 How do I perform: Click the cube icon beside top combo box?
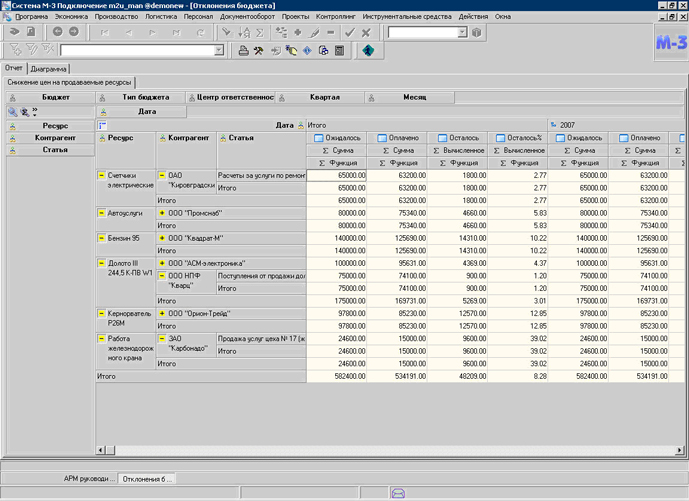[477, 33]
